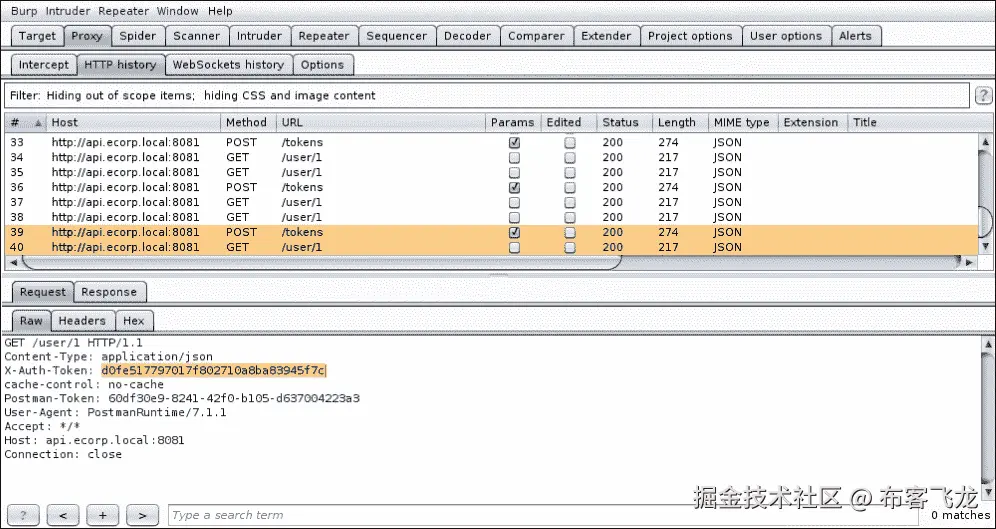Image resolution: width=996 pixels, height=529 pixels.
Task: Go to previous search match arrow
Action: coord(63,515)
